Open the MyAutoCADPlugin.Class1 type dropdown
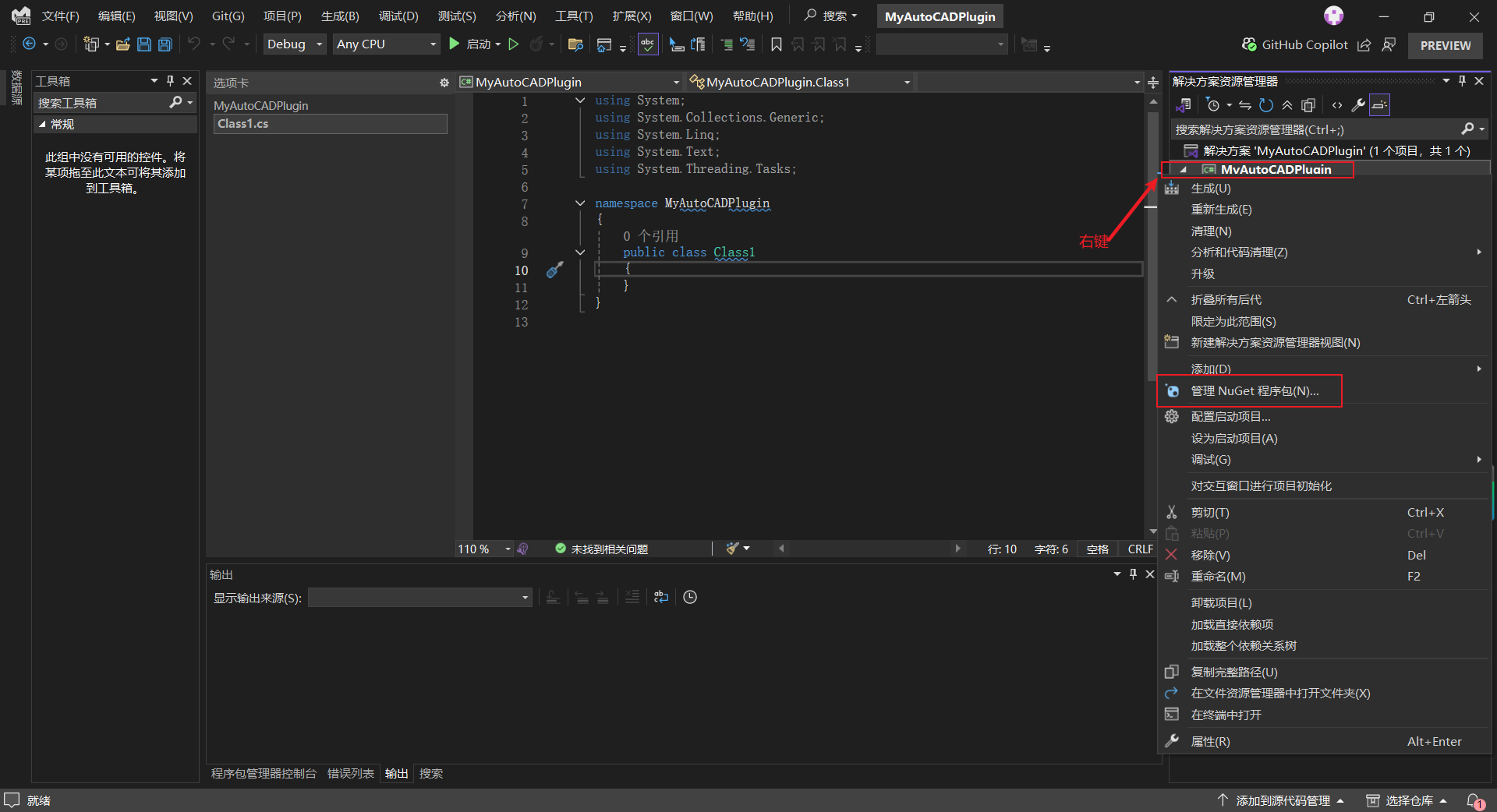 point(801,82)
